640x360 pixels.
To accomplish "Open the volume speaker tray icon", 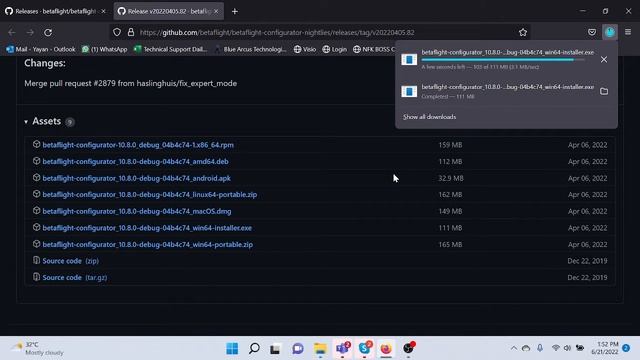I will click(x=567, y=348).
